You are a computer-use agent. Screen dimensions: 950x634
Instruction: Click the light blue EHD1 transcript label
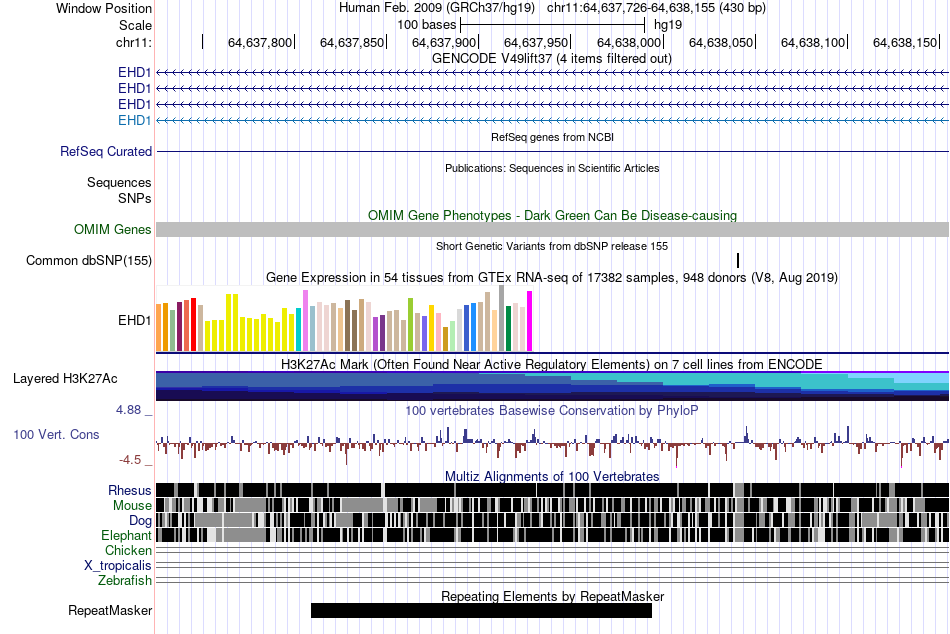(x=135, y=120)
